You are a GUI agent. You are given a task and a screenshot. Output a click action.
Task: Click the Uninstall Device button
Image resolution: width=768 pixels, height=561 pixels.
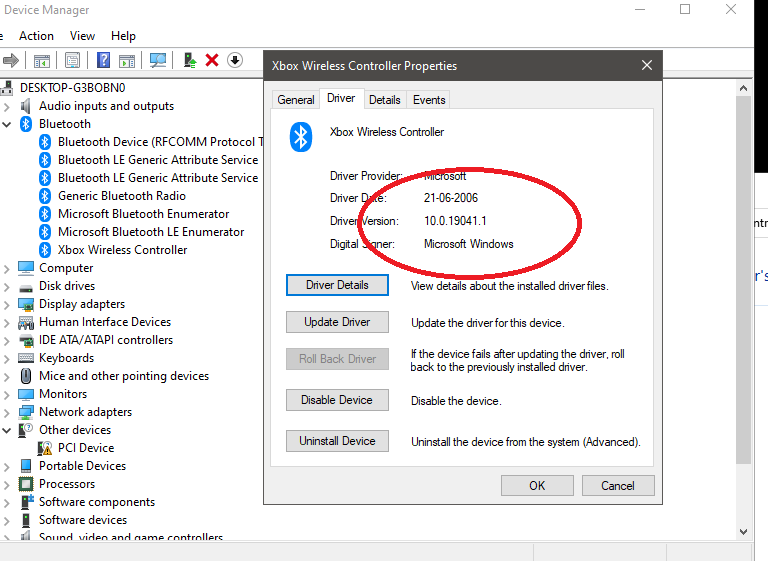pos(337,441)
